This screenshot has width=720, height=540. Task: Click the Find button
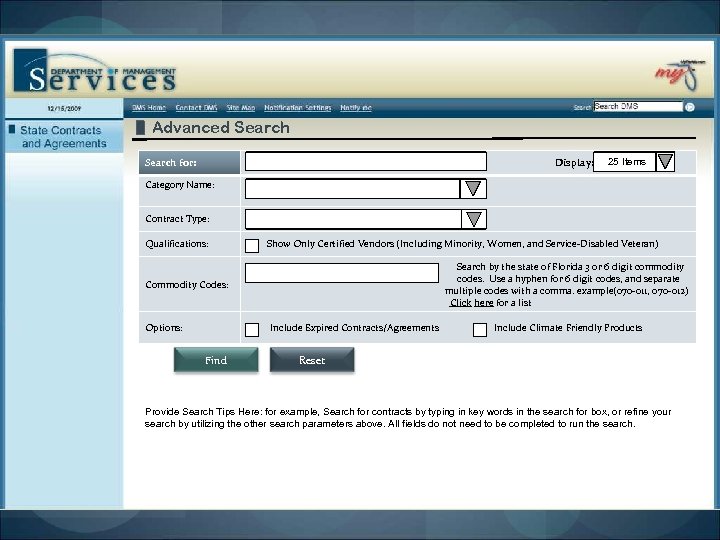pos(216,360)
